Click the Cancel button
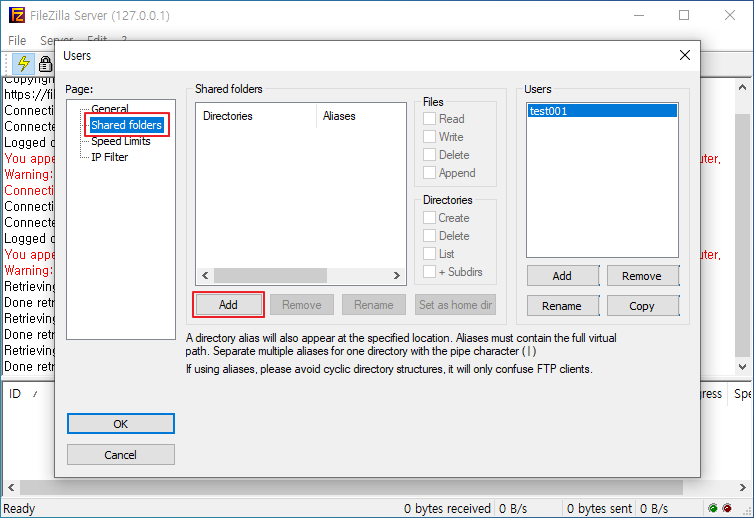The width and height of the screenshot is (754, 518). coord(121,455)
